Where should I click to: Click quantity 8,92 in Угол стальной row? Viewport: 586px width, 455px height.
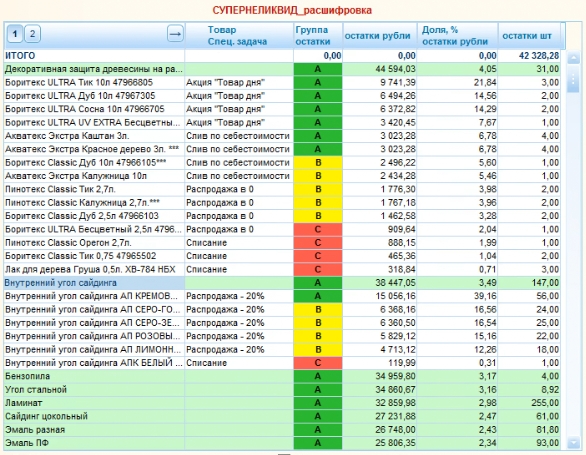click(550, 390)
